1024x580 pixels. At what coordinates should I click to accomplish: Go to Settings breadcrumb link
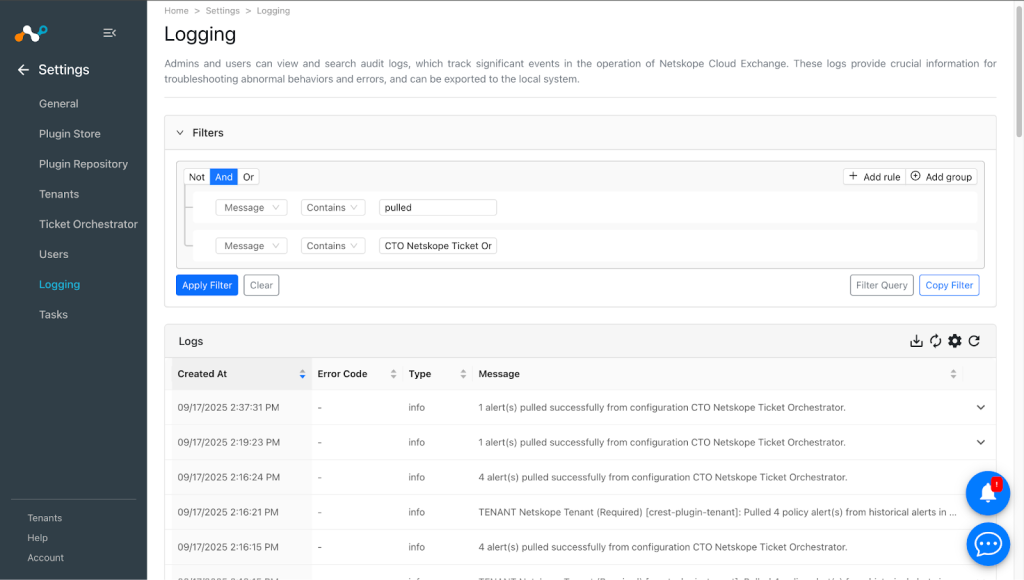223,11
